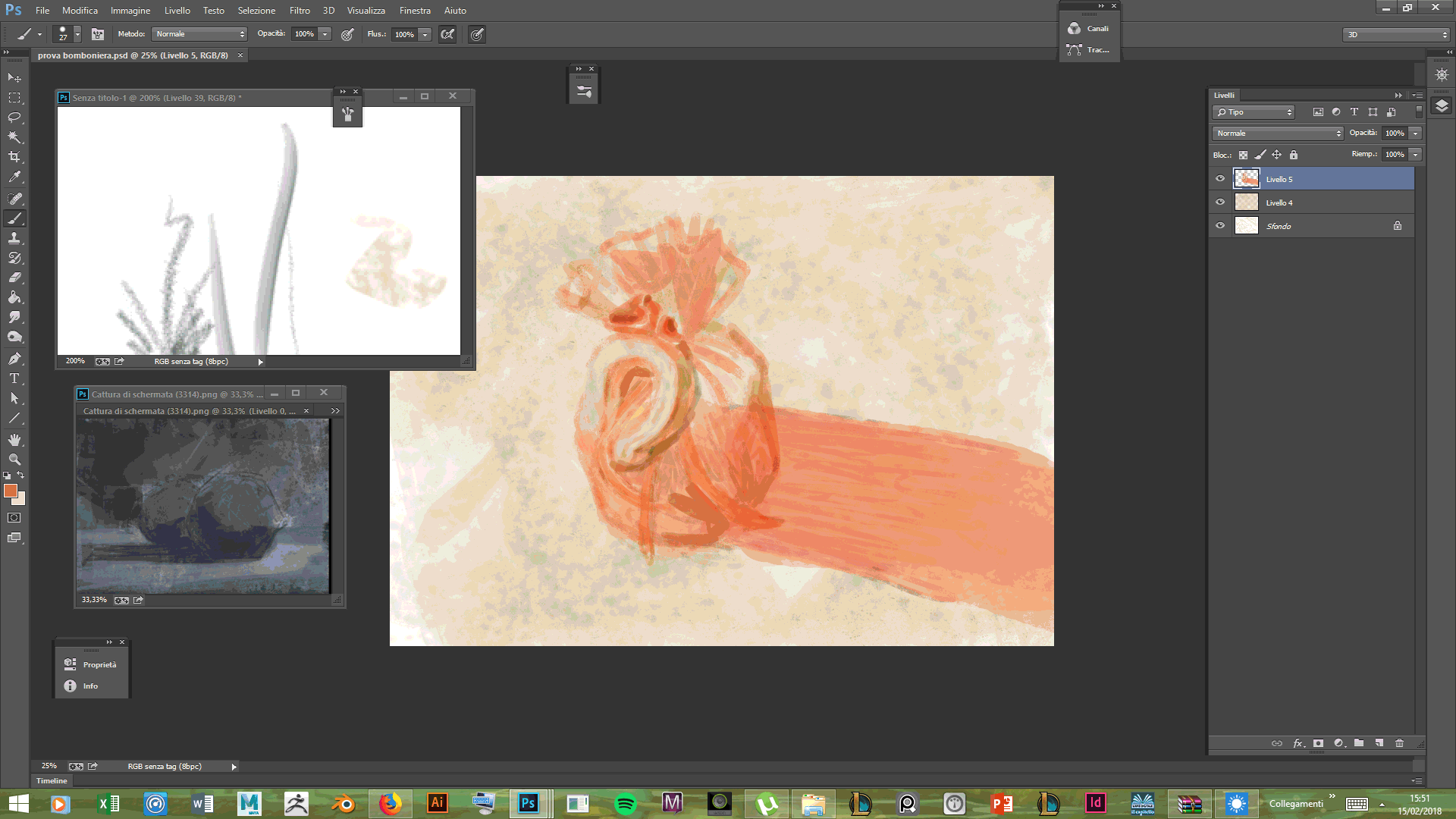Open the Finestra menu

(415, 11)
